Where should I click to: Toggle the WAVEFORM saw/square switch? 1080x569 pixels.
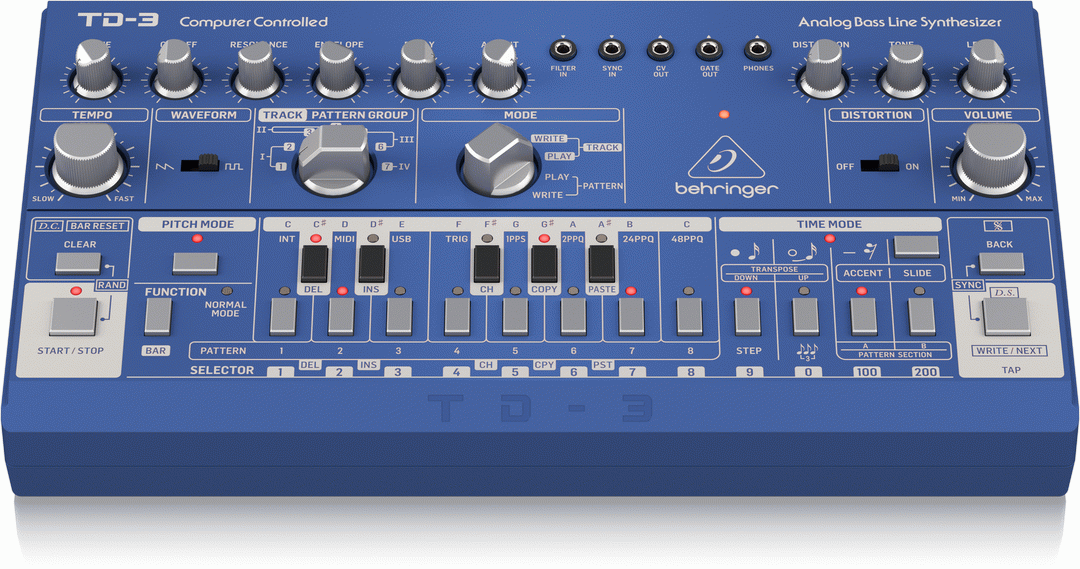(x=207, y=160)
